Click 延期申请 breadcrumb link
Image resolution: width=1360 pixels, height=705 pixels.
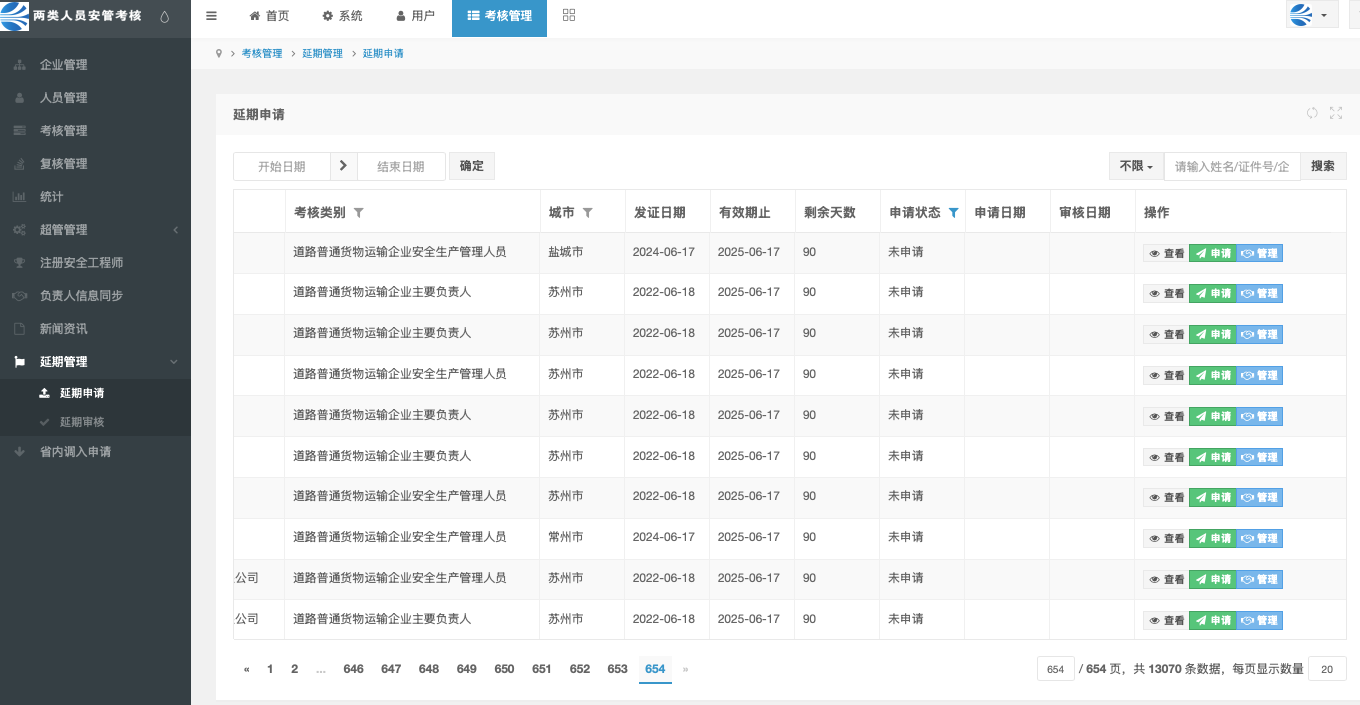pyautogui.click(x=383, y=53)
